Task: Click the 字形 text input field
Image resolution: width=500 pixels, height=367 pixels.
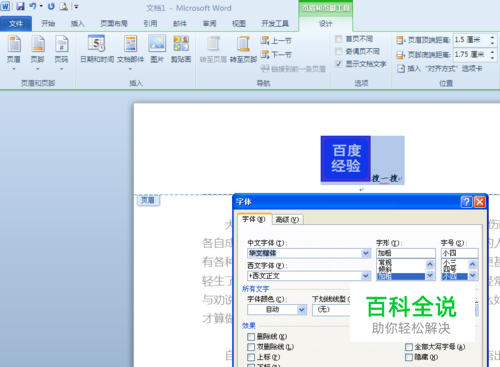Action: coord(406,253)
